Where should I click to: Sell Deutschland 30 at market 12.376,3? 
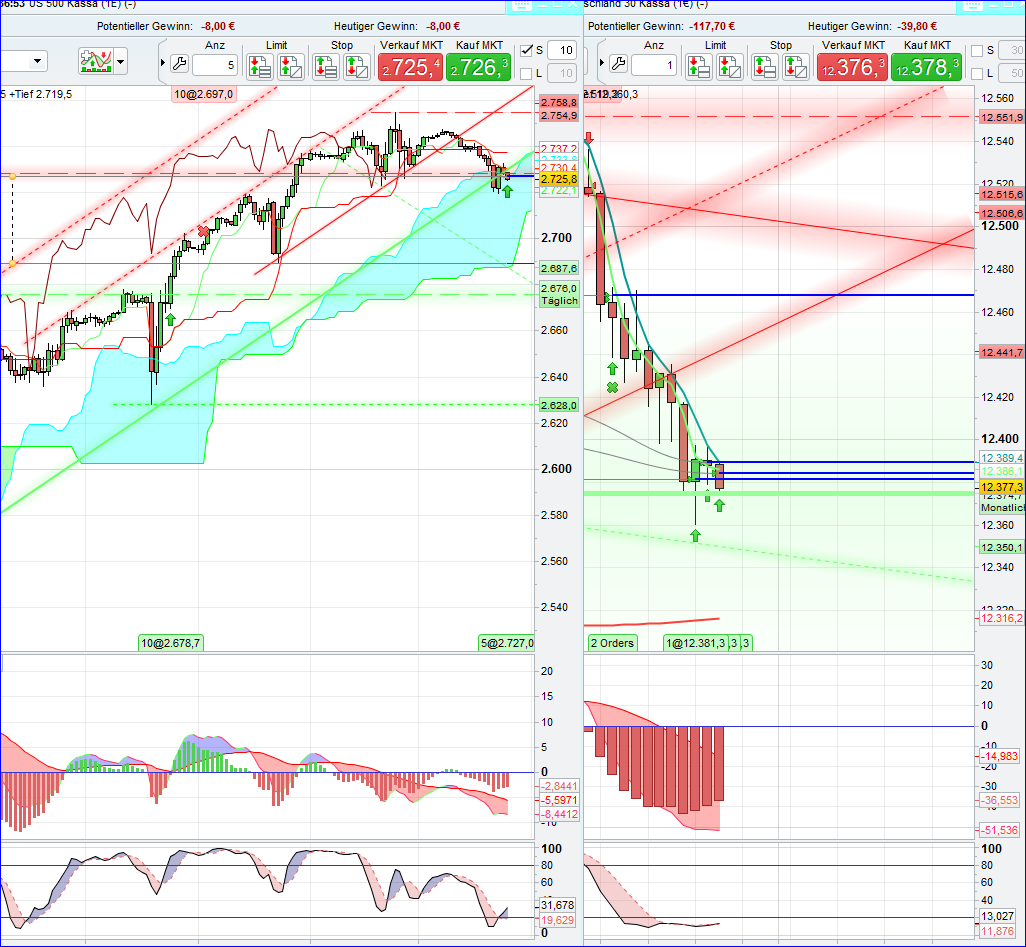point(852,67)
